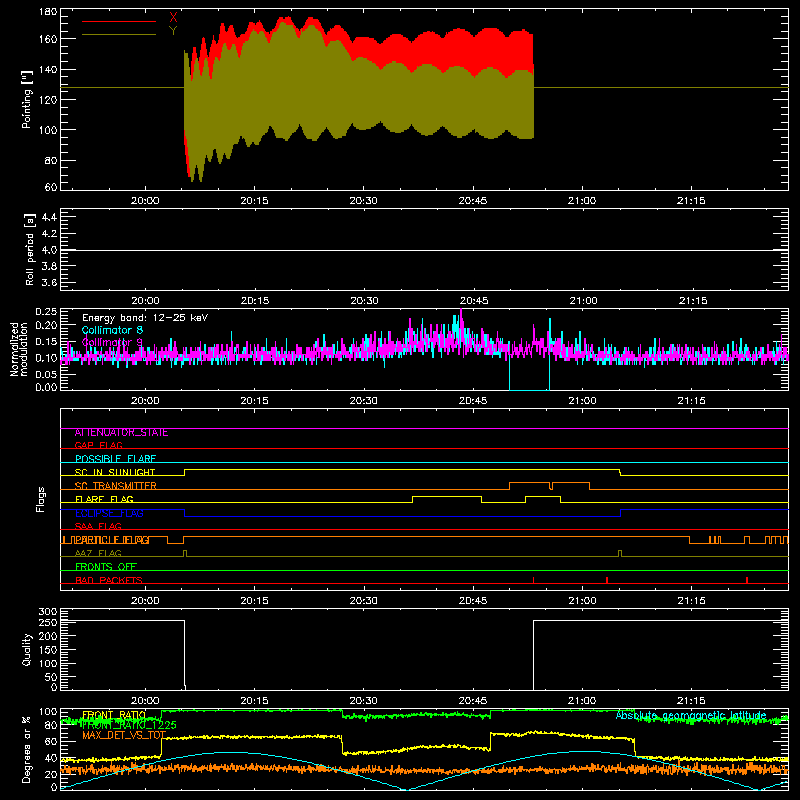
Task: Click the 4.4 tick on Roll period axis
Action: [49, 217]
